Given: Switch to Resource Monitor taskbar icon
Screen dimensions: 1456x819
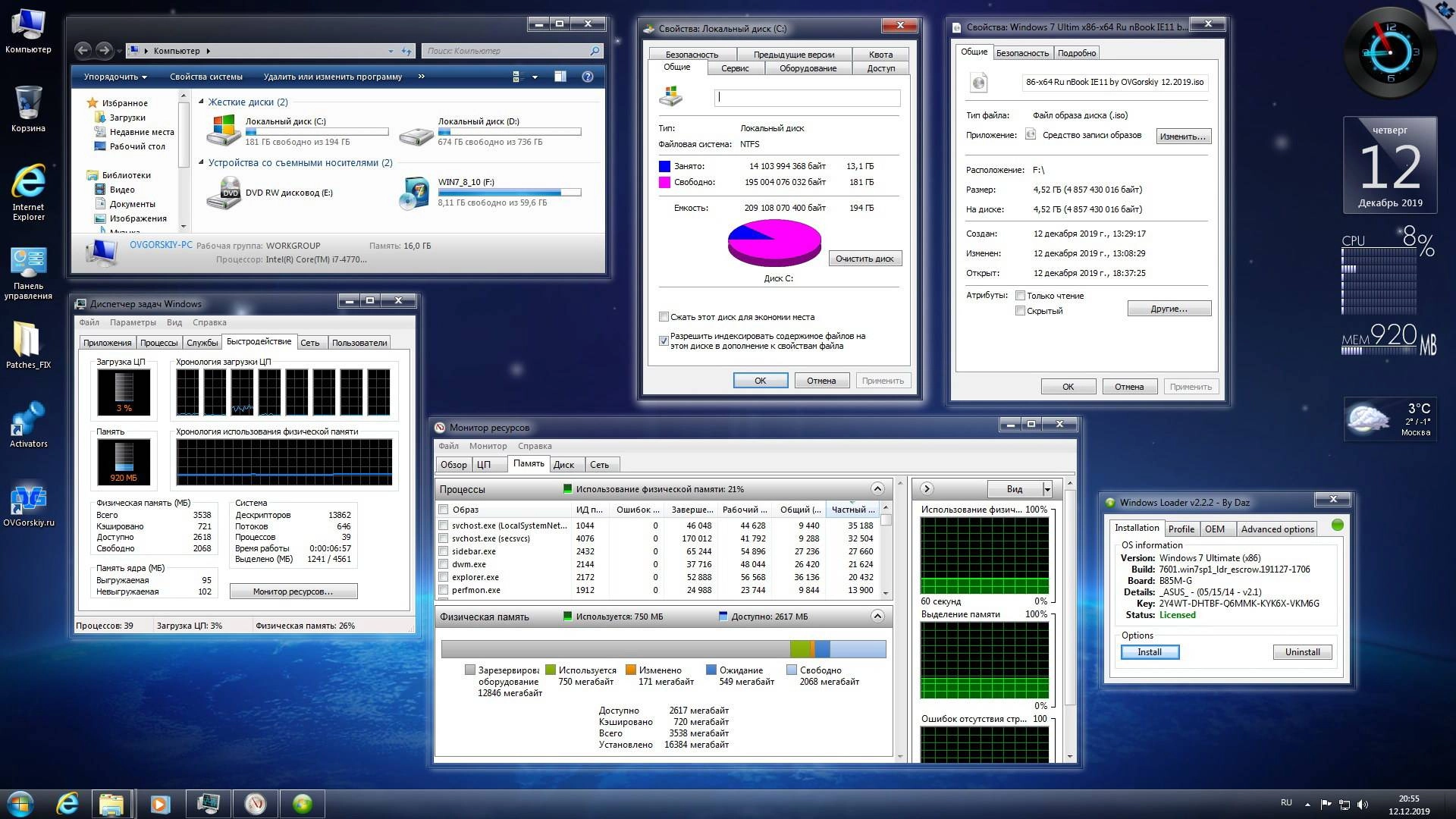Looking at the screenshot, I should [x=256, y=804].
